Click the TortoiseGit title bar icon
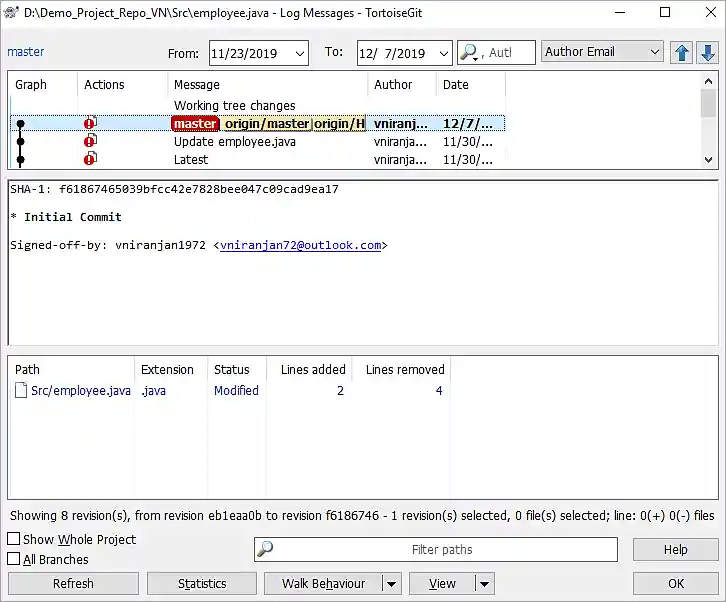The height and width of the screenshot is (602, 726). pyautogui.click(x=12, y=13)
